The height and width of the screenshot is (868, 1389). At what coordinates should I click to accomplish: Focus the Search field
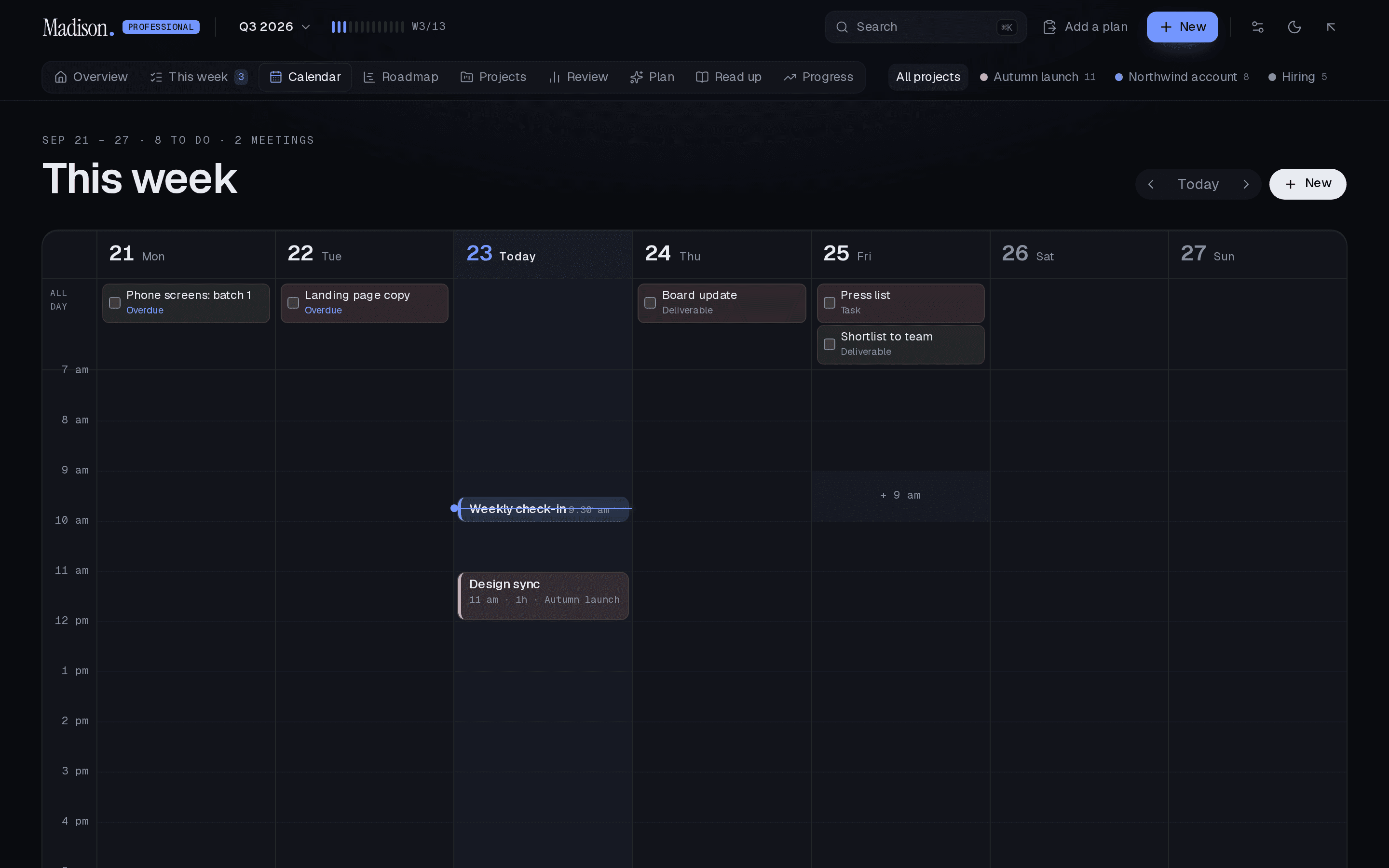click(925, 27)
